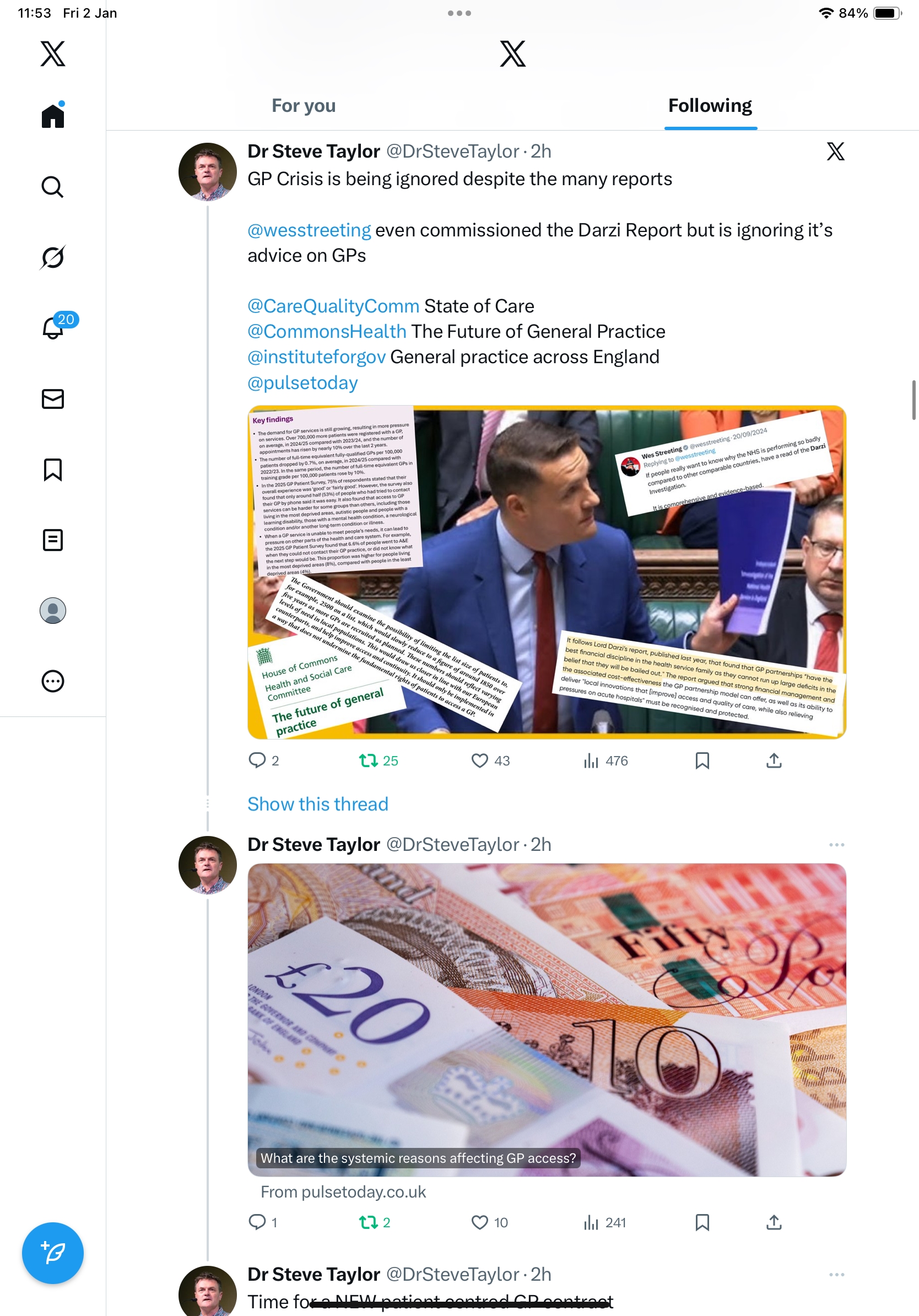919x1316 pixels.
Task: Switch to the For you tab
Action: (304, 106)
